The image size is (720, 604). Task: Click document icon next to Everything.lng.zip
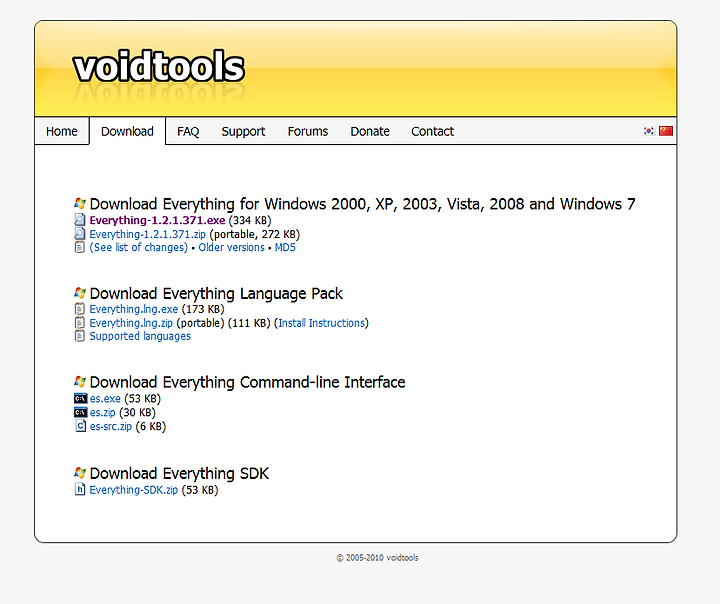click(80, 322)
